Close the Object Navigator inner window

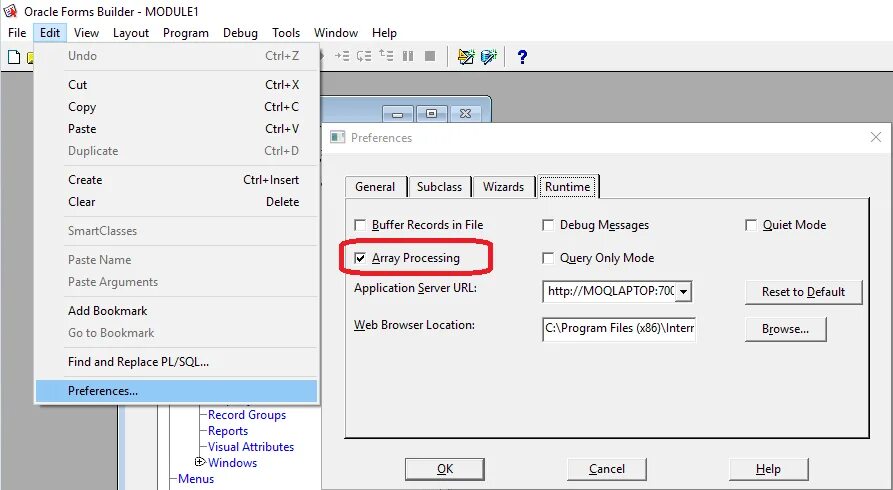(465, 114)
